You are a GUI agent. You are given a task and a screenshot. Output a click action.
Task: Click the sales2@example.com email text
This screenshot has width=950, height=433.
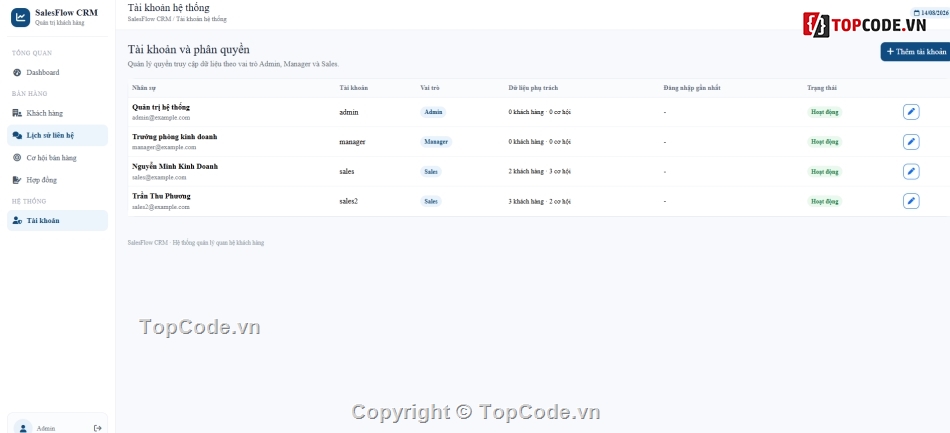point(161,207)
